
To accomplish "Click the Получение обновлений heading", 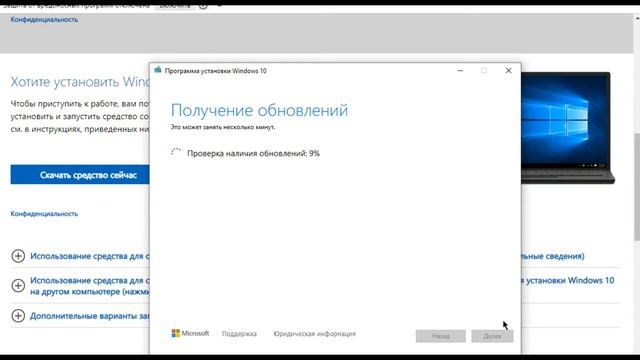I will coord(259,110).
